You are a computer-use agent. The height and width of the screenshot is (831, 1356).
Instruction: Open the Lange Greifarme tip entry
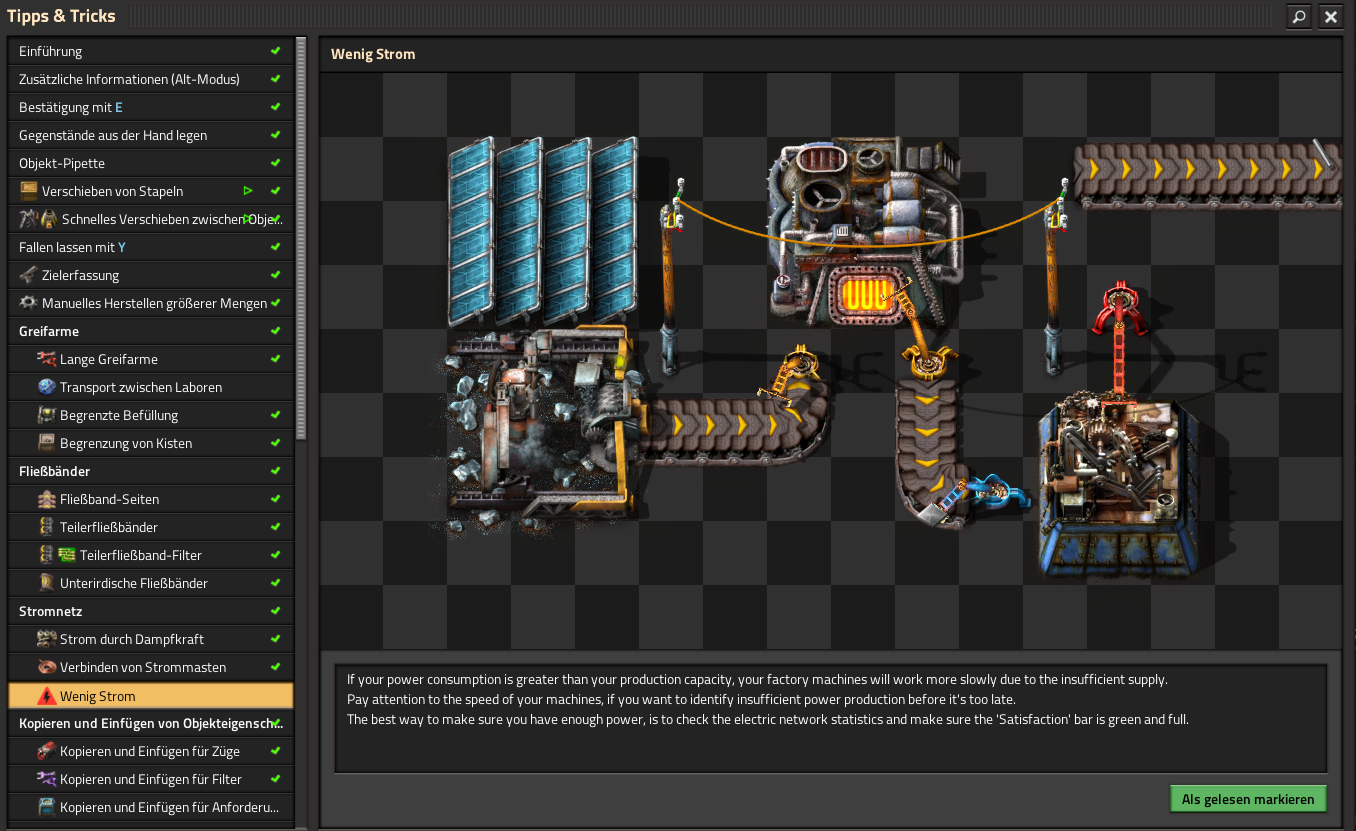tap(151, 359)
